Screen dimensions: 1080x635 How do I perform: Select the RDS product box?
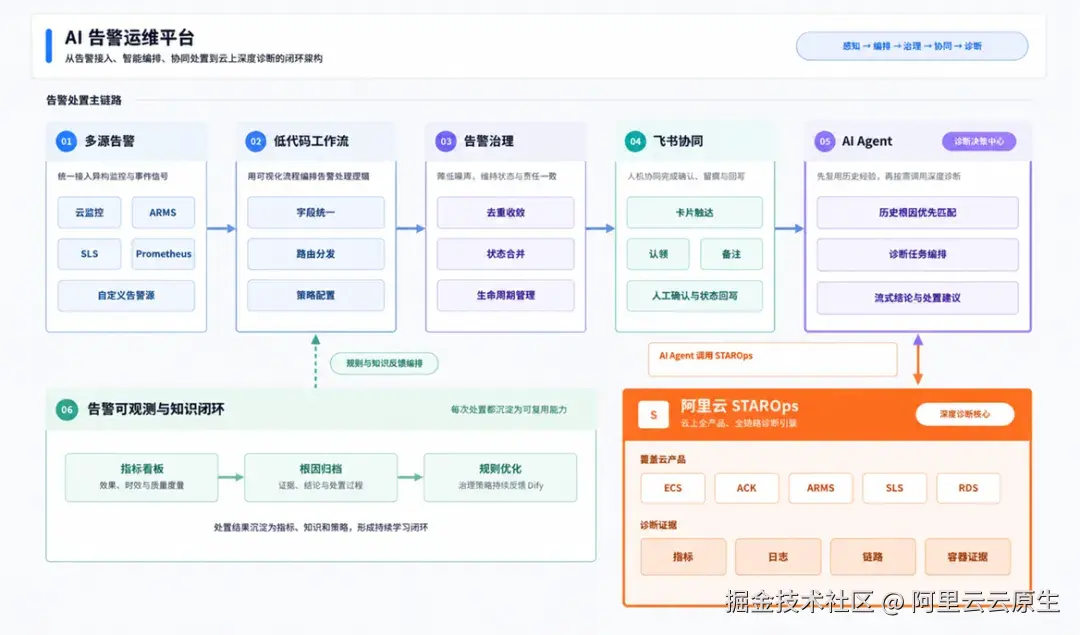(968, 488)
